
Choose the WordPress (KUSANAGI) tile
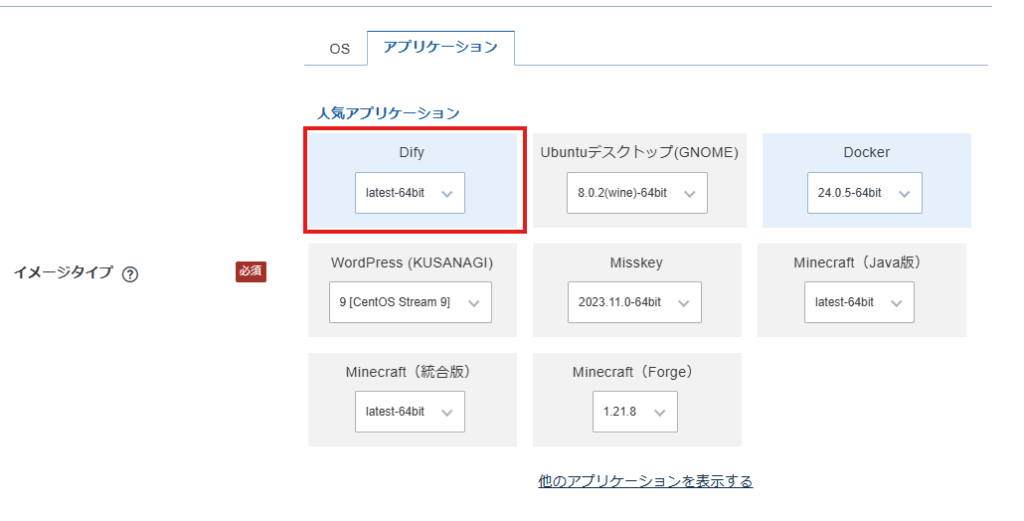(412, 262)
